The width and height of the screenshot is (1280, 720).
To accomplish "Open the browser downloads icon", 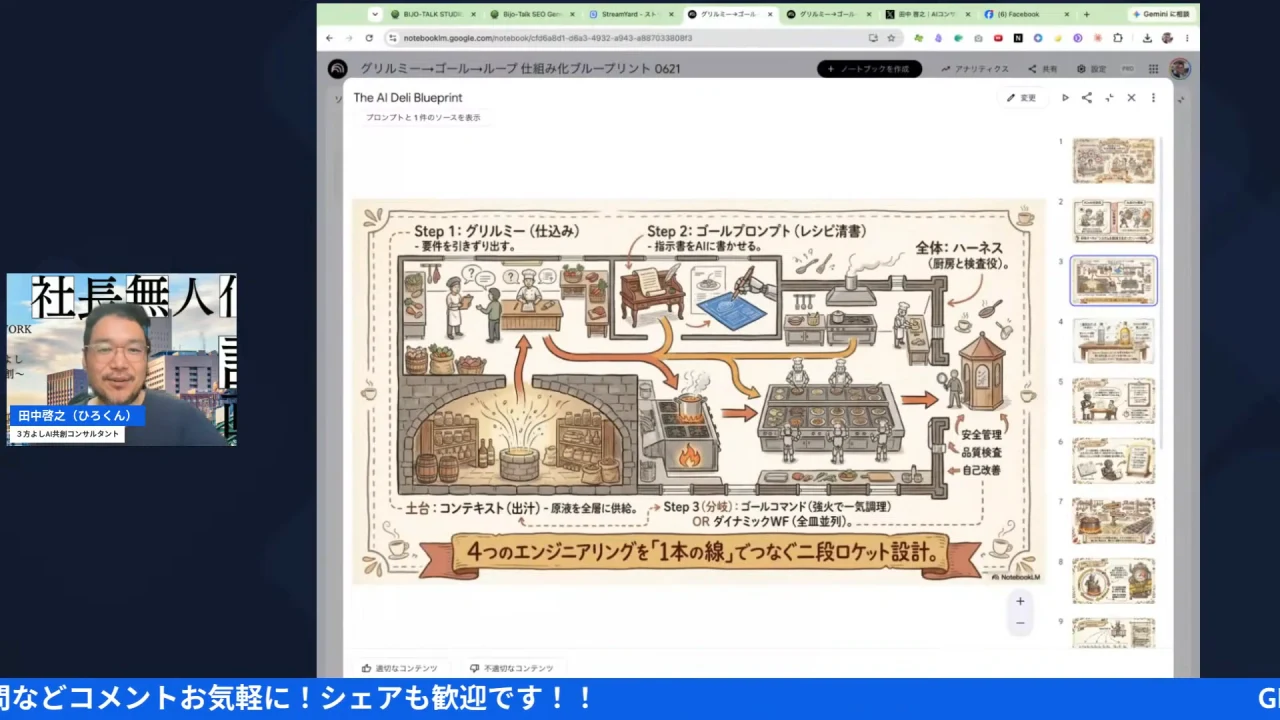I will point(1145,38).
